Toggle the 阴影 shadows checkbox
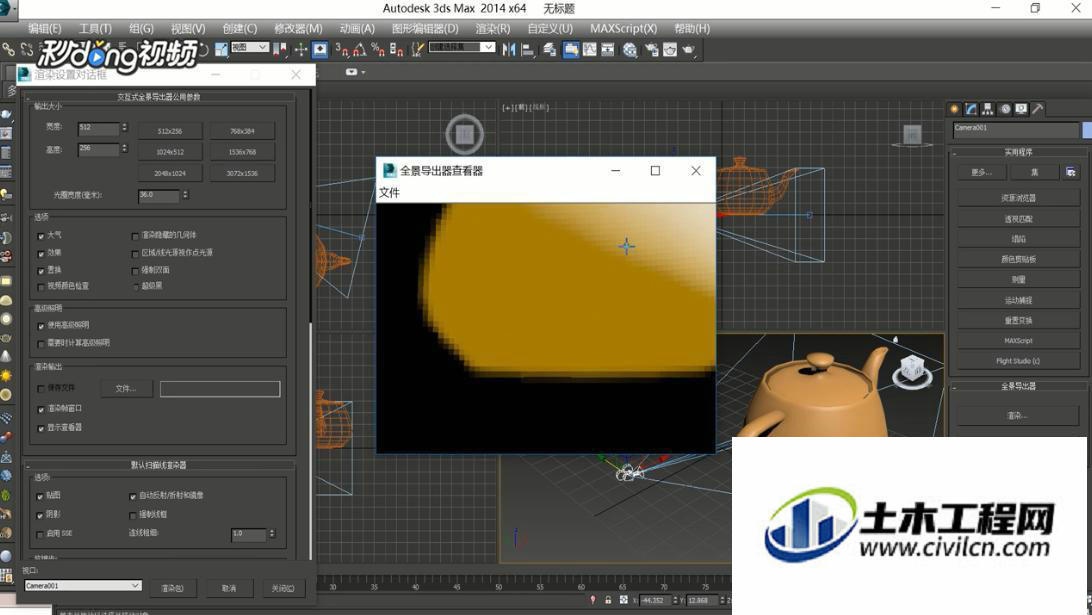 coord(40,515)
